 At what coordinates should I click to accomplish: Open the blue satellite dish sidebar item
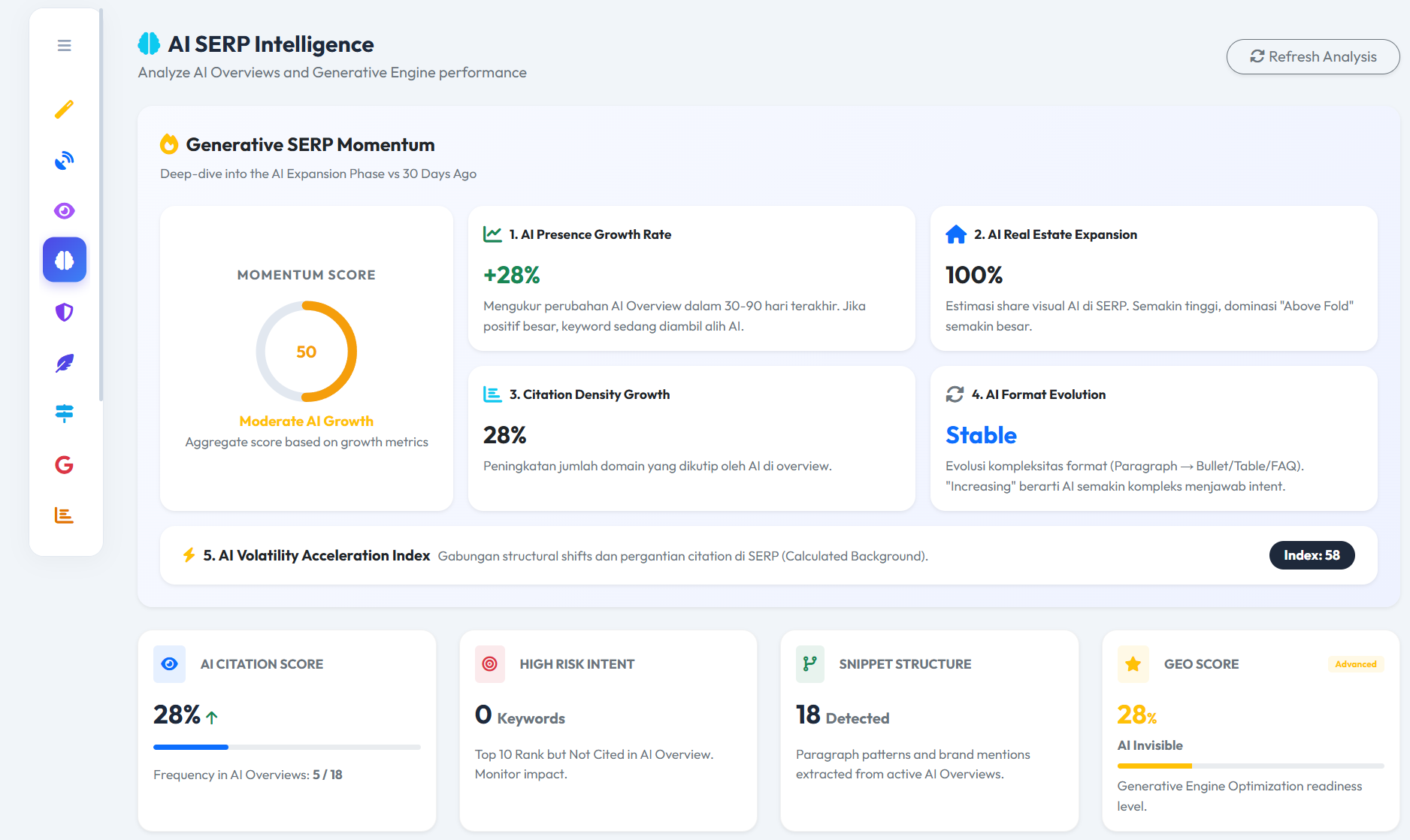click(65, 160)
